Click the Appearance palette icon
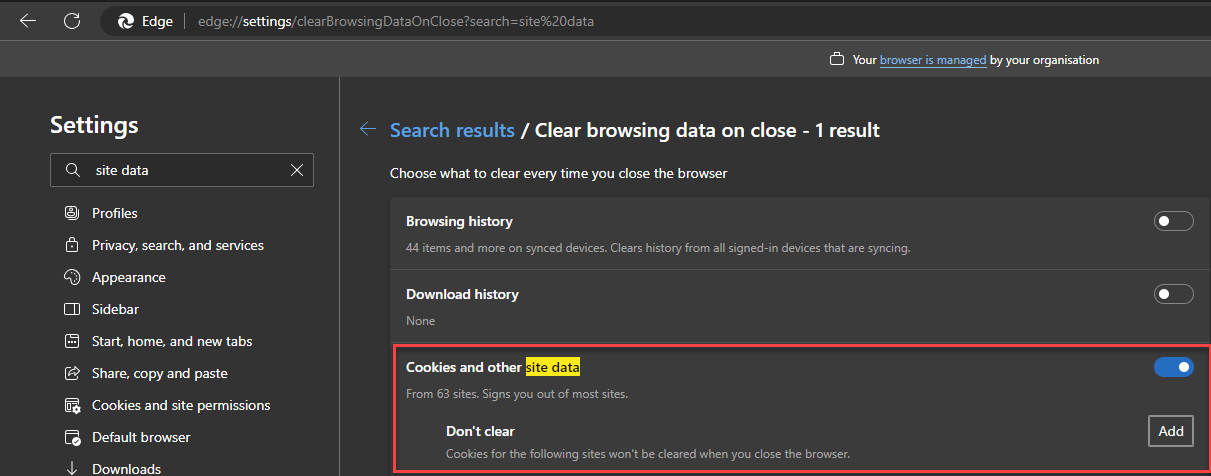1211x476 pixels. pos(71,277)
